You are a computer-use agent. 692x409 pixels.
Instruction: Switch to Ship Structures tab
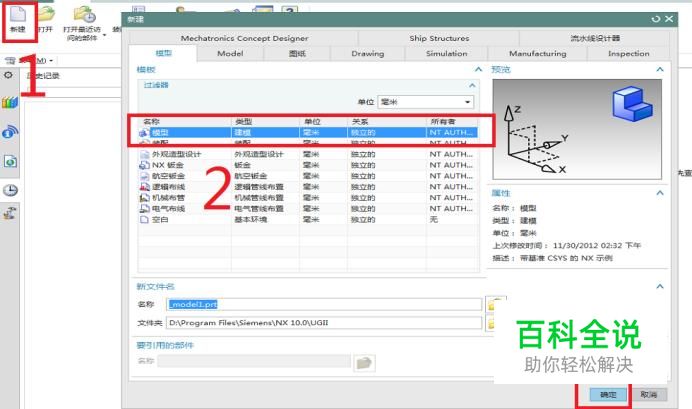tap(439, 38)
